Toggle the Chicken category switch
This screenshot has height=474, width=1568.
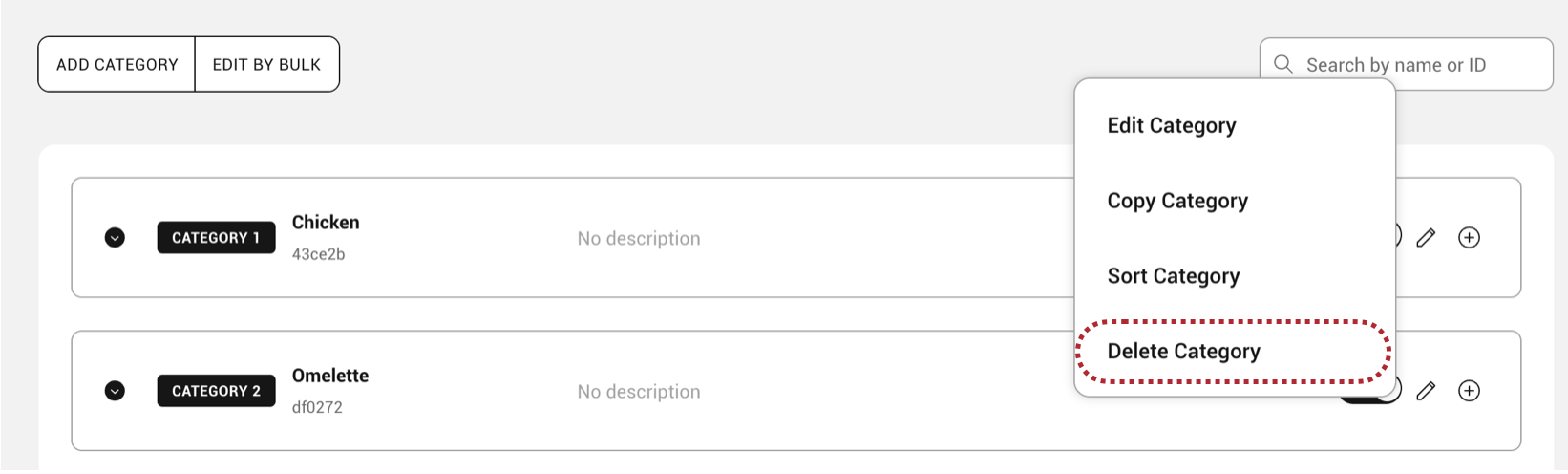pos(1398,236)
